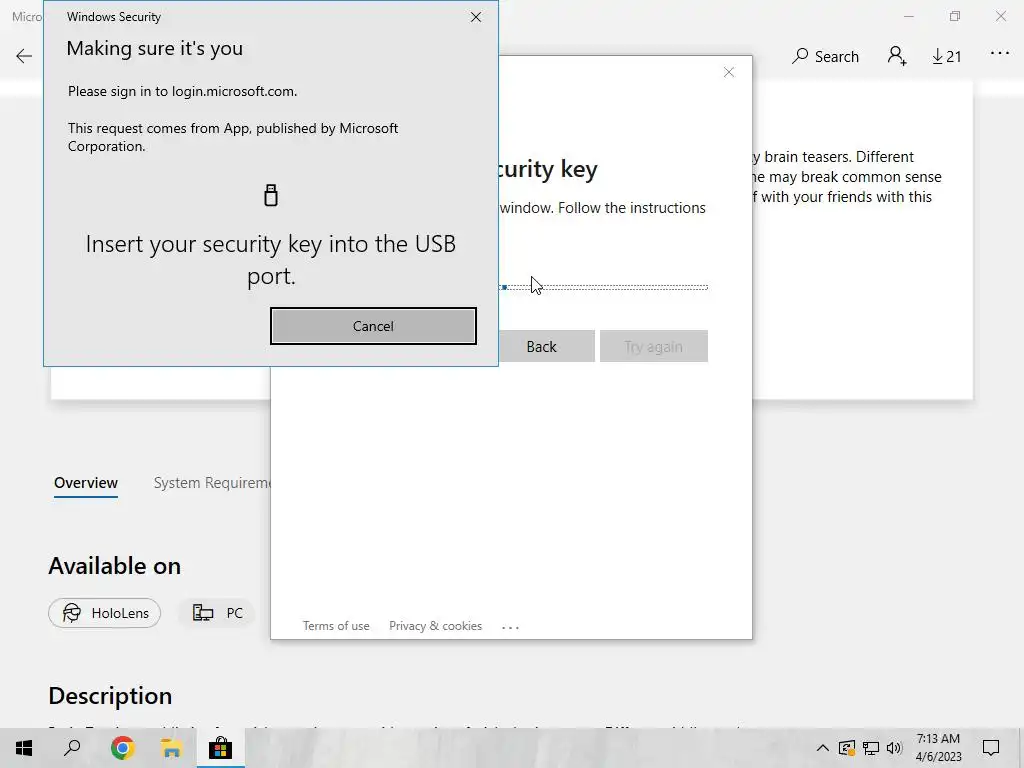This screenshot has height=768, width=1024.
Task: Click the 'Making sure it's you' heading
Action: 155,48
